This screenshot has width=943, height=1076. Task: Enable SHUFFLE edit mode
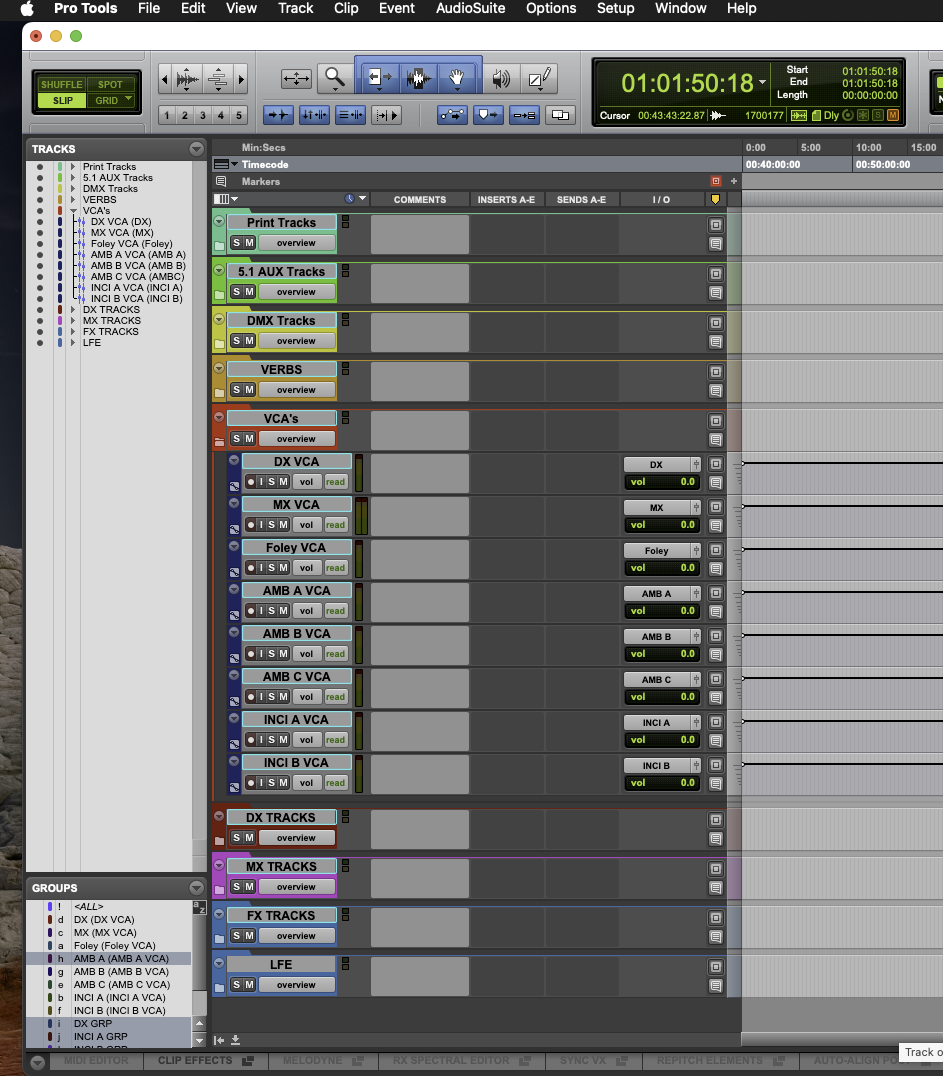tap(61, 84)
